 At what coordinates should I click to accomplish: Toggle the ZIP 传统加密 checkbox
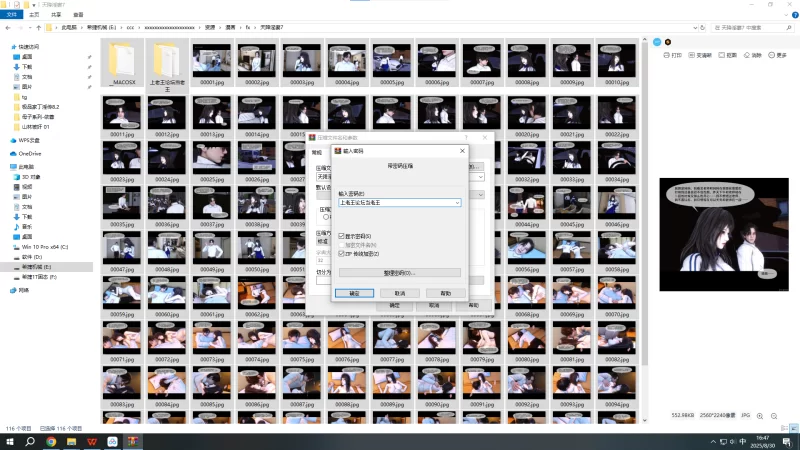341,254
